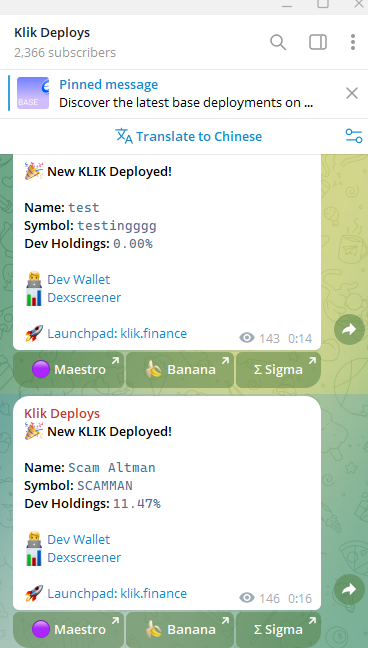The width and height of the screenshot is (368, 648).
Task: Click the 143 views eye icon
Action: 247,338
